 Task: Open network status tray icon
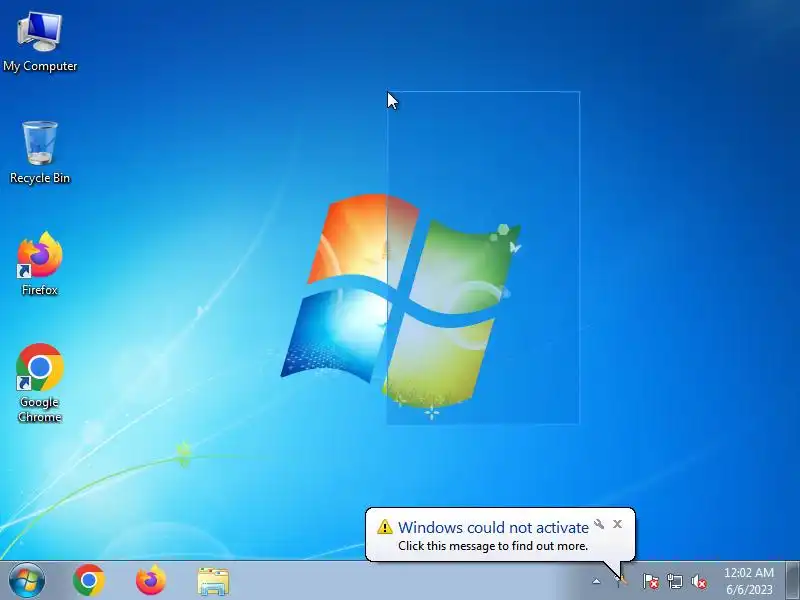674,581
